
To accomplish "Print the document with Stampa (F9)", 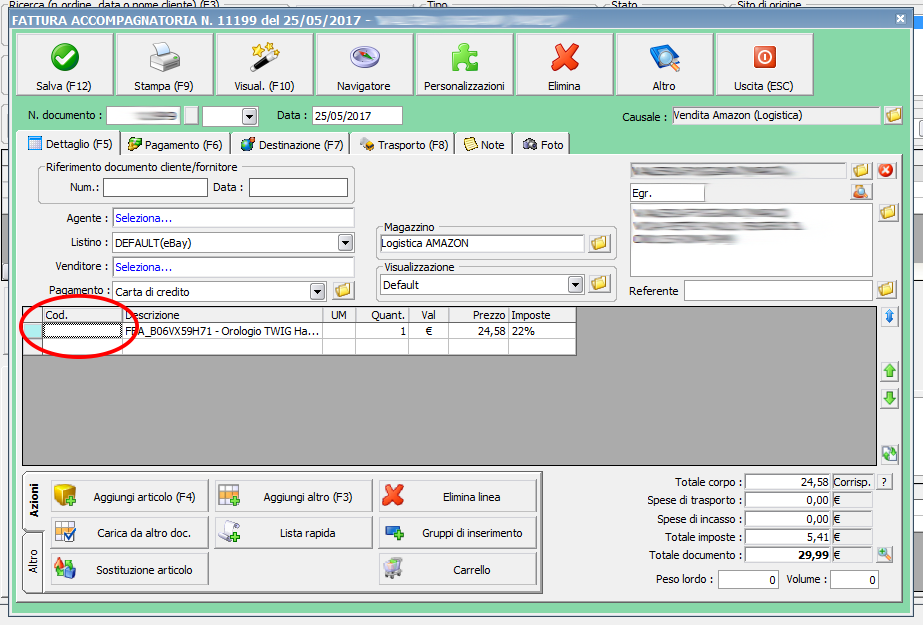I will pos(164,65).
